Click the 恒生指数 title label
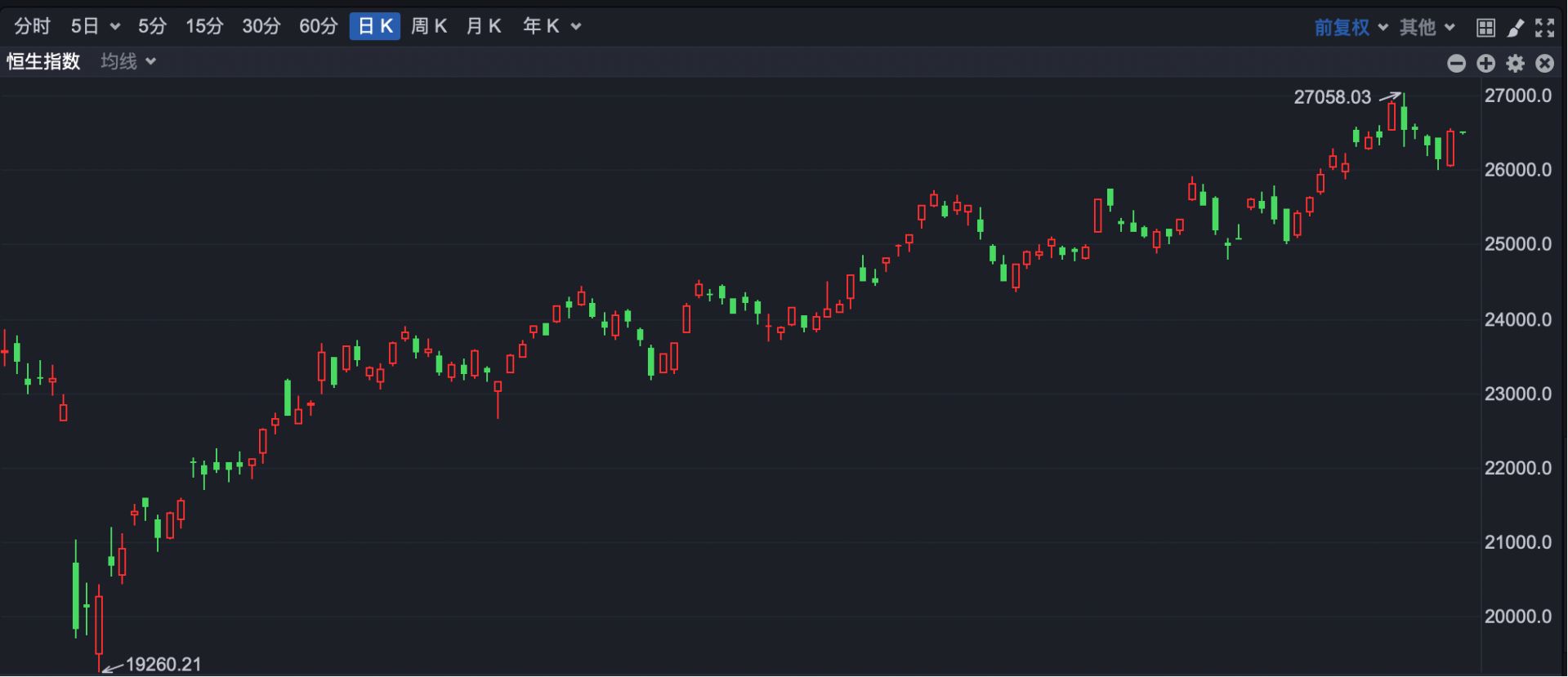Image resolution: width=1568 pixels, height=677 pixels. (44, 62)
